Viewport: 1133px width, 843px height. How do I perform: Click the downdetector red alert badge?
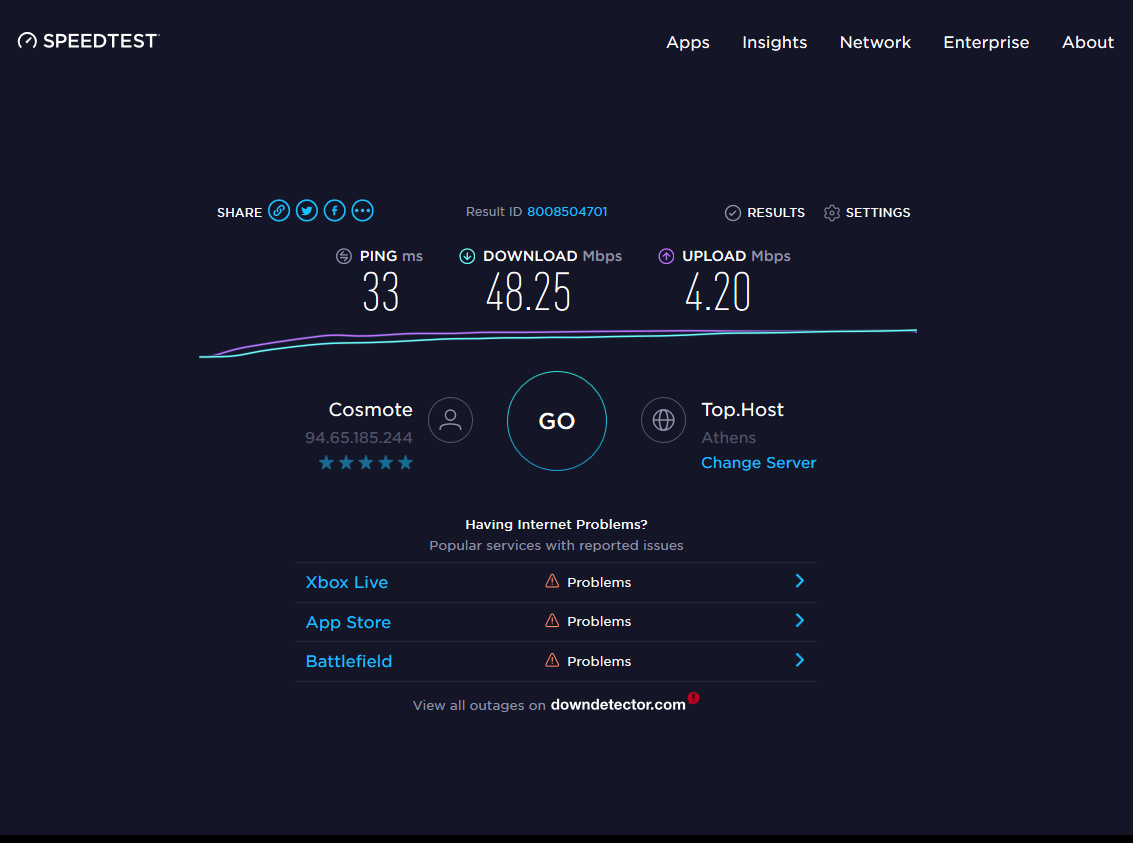pos(694,698)
